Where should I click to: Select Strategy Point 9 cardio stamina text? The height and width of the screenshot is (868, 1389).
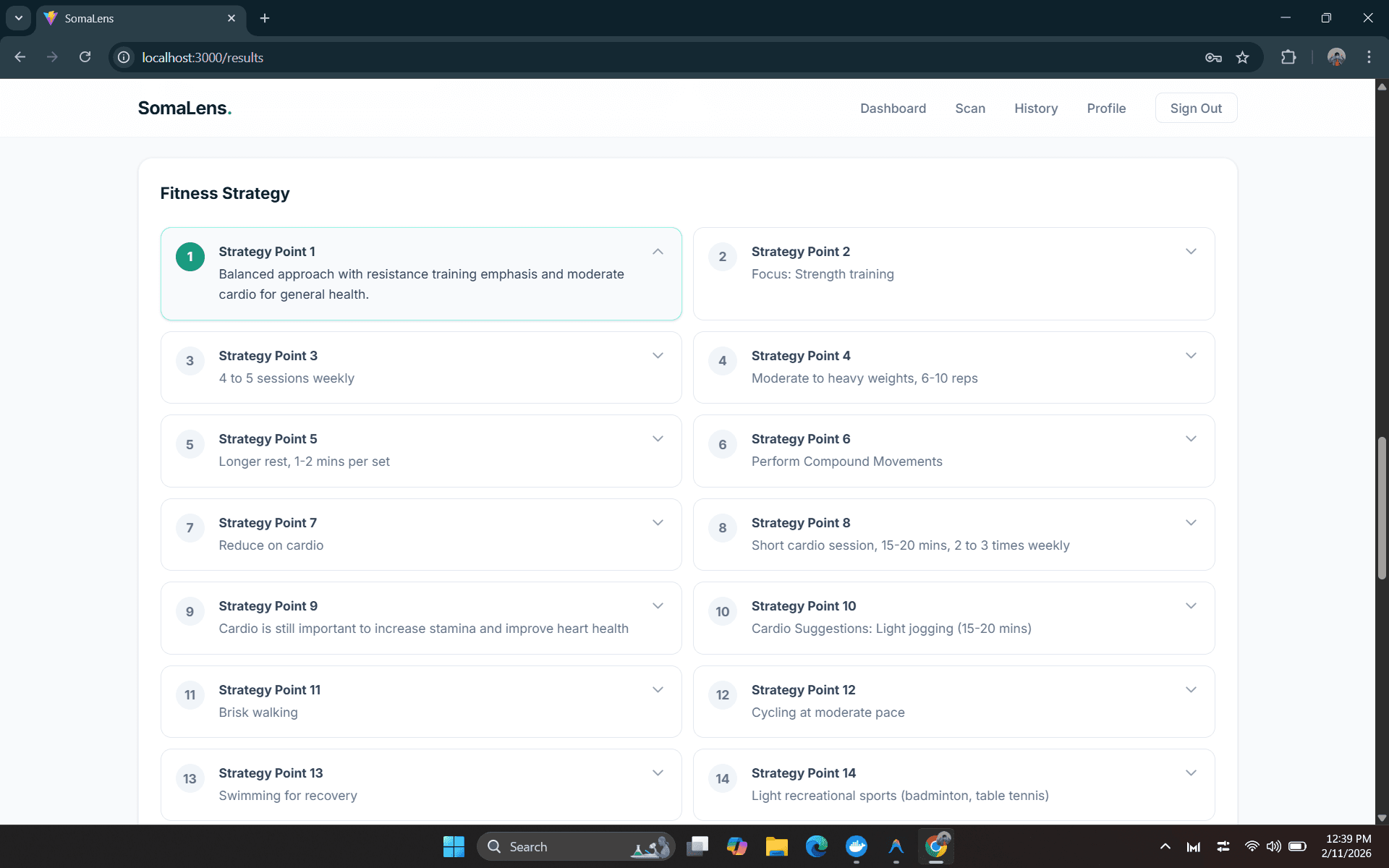[423, 629]
